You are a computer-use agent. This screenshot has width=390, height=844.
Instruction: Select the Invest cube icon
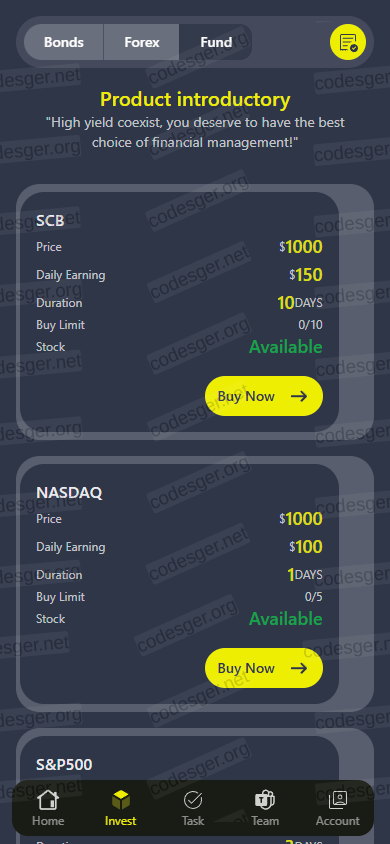[x=120, y=800]
